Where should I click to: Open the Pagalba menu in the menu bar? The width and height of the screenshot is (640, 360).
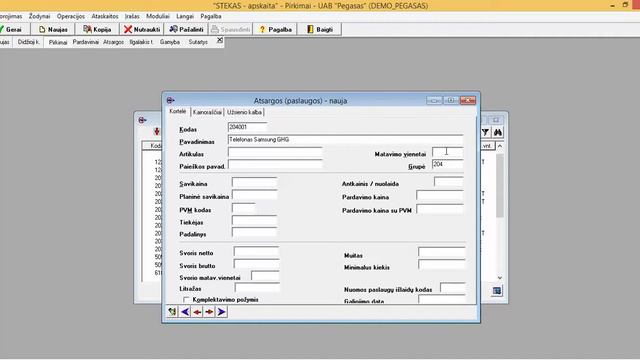coord(211,16)
